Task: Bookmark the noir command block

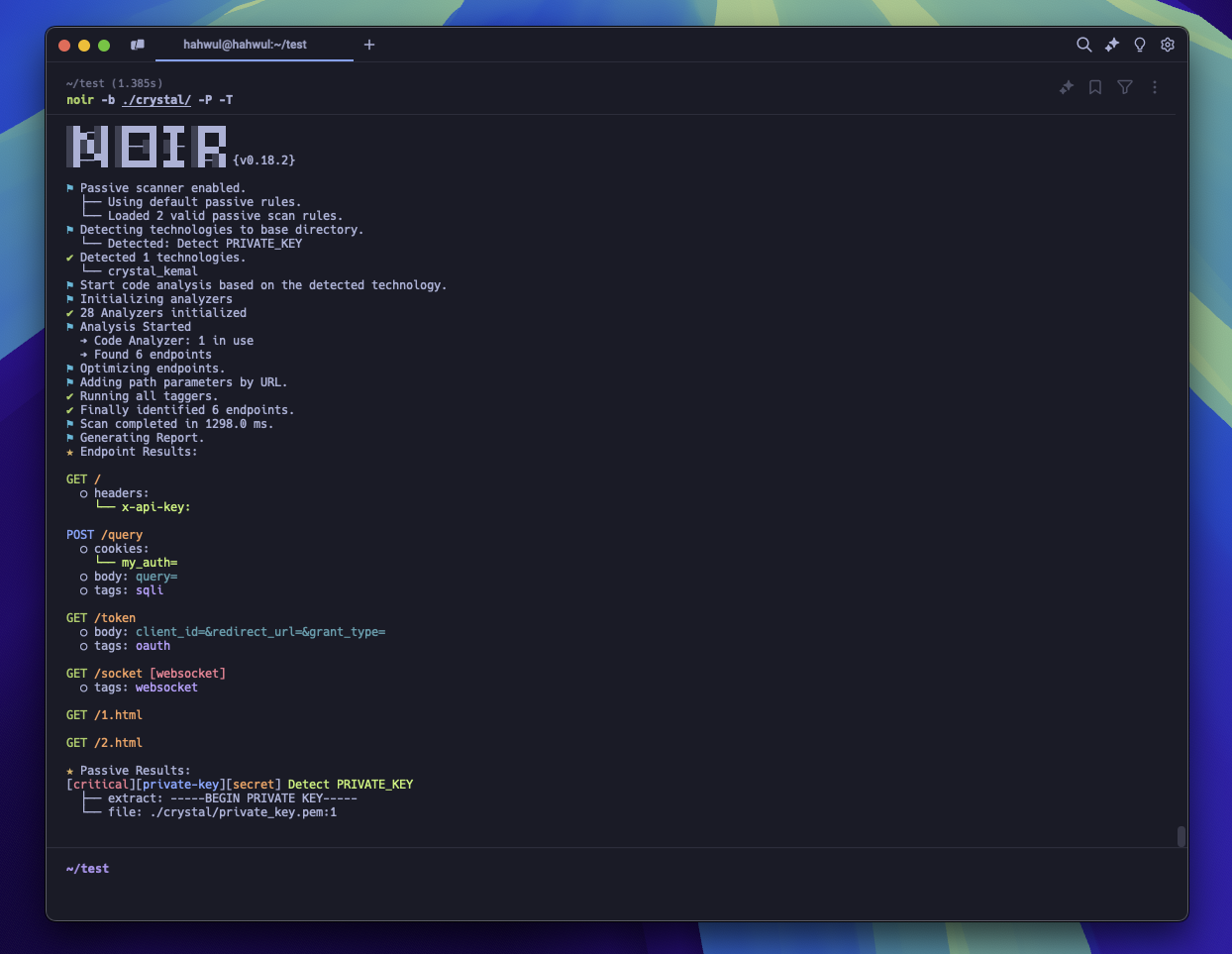Action: [x=1094, y=87]
